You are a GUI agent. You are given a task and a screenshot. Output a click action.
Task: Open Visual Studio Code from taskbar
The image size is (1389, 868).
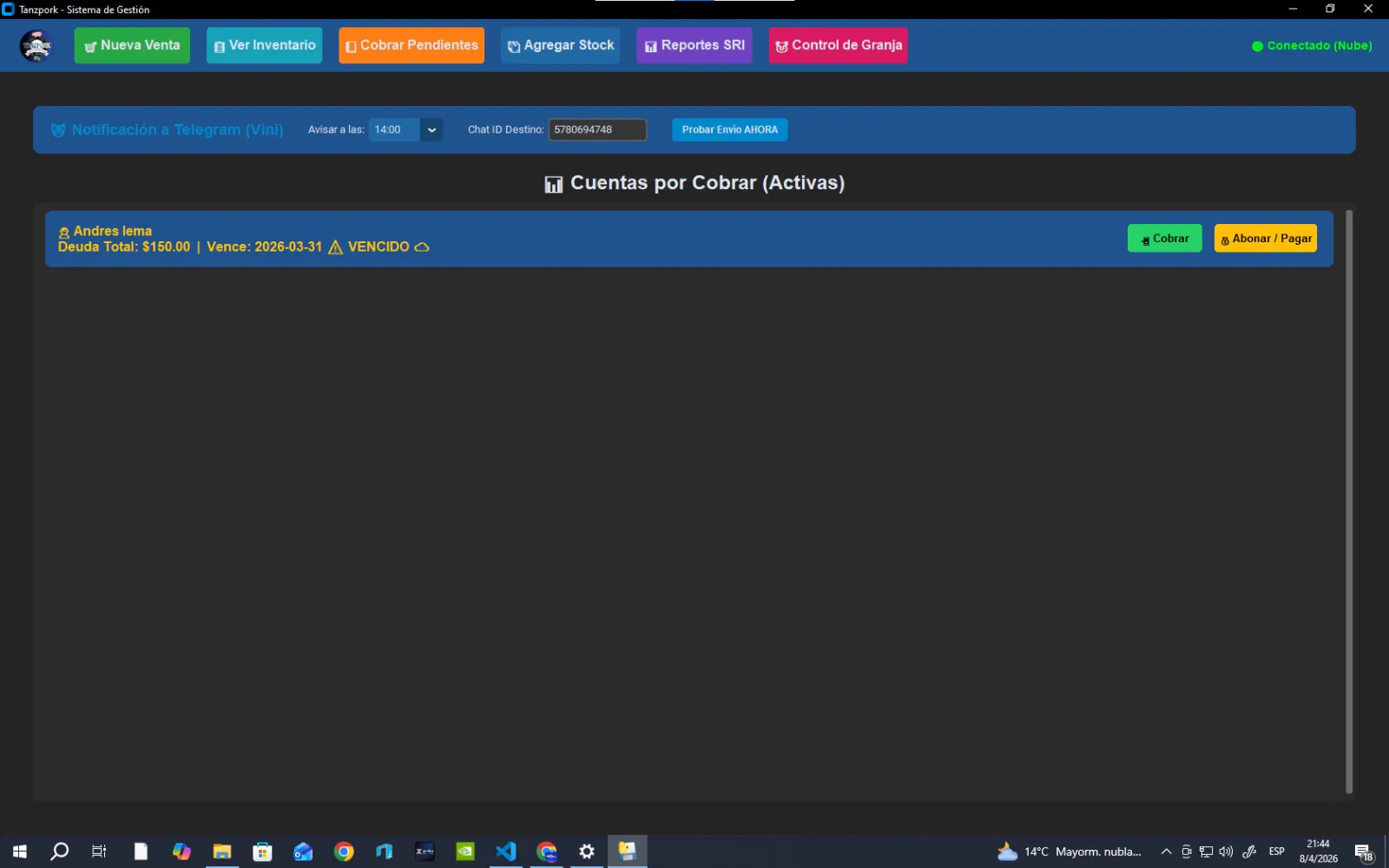pyautogui.click(x=505, y=852)
